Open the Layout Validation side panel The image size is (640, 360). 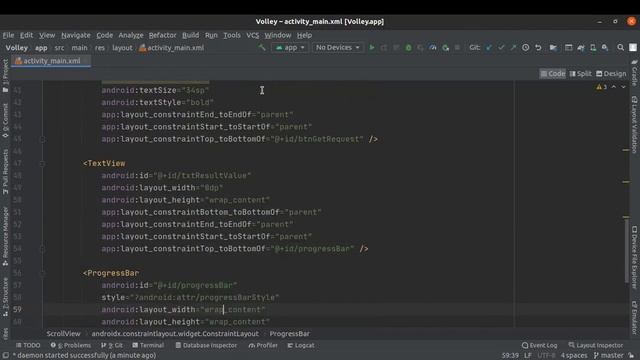coord(634,125)
